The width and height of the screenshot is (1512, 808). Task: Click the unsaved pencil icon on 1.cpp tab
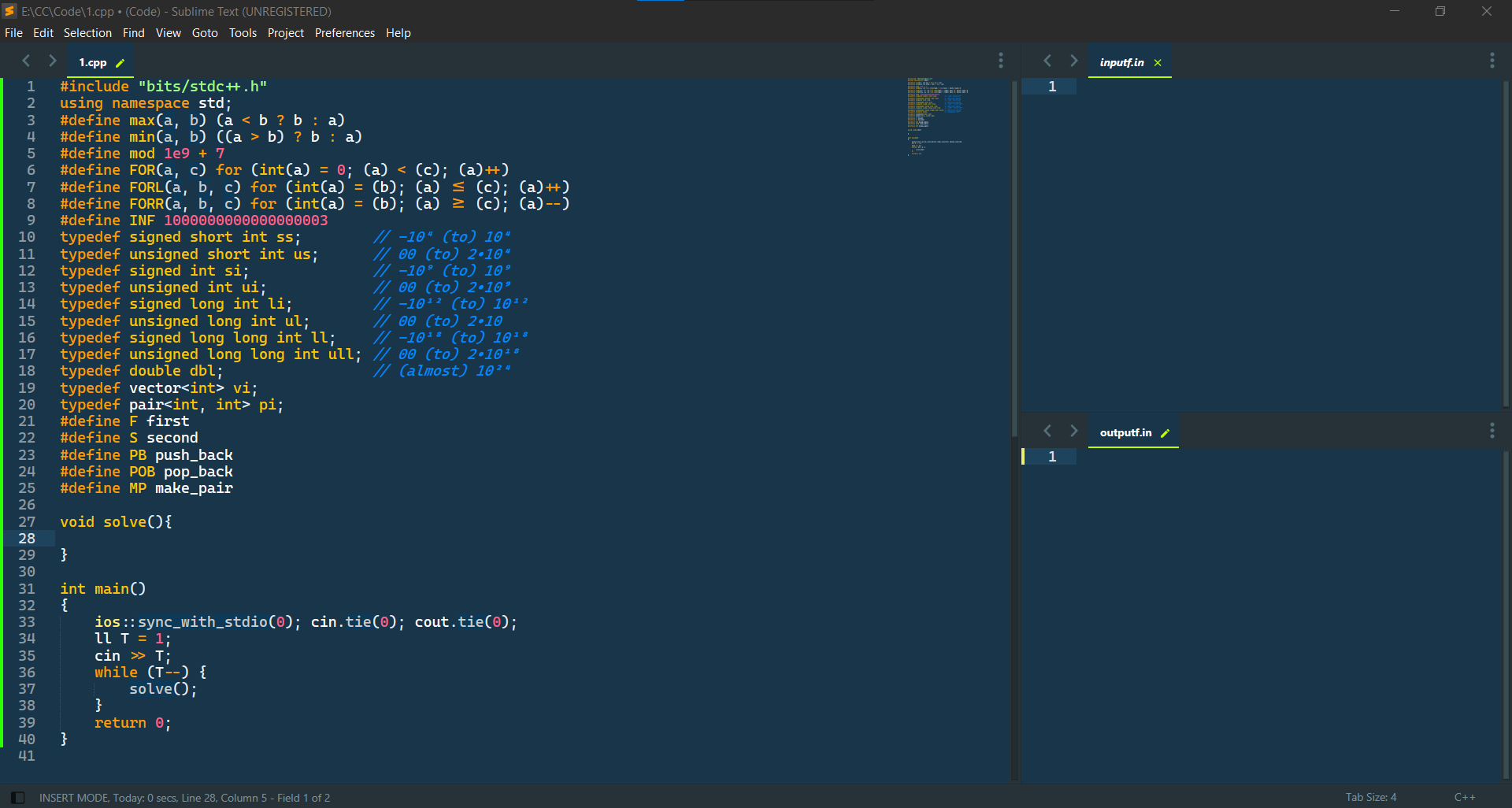pos(120,63)
